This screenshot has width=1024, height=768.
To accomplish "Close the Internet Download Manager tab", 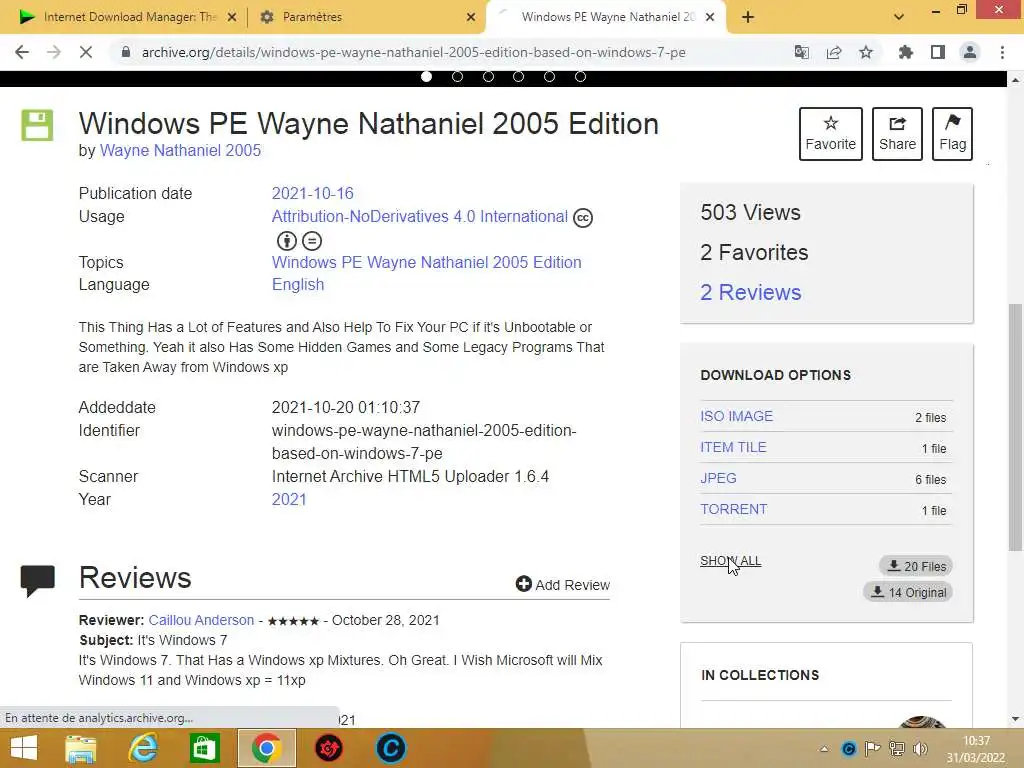I will 232,17.
